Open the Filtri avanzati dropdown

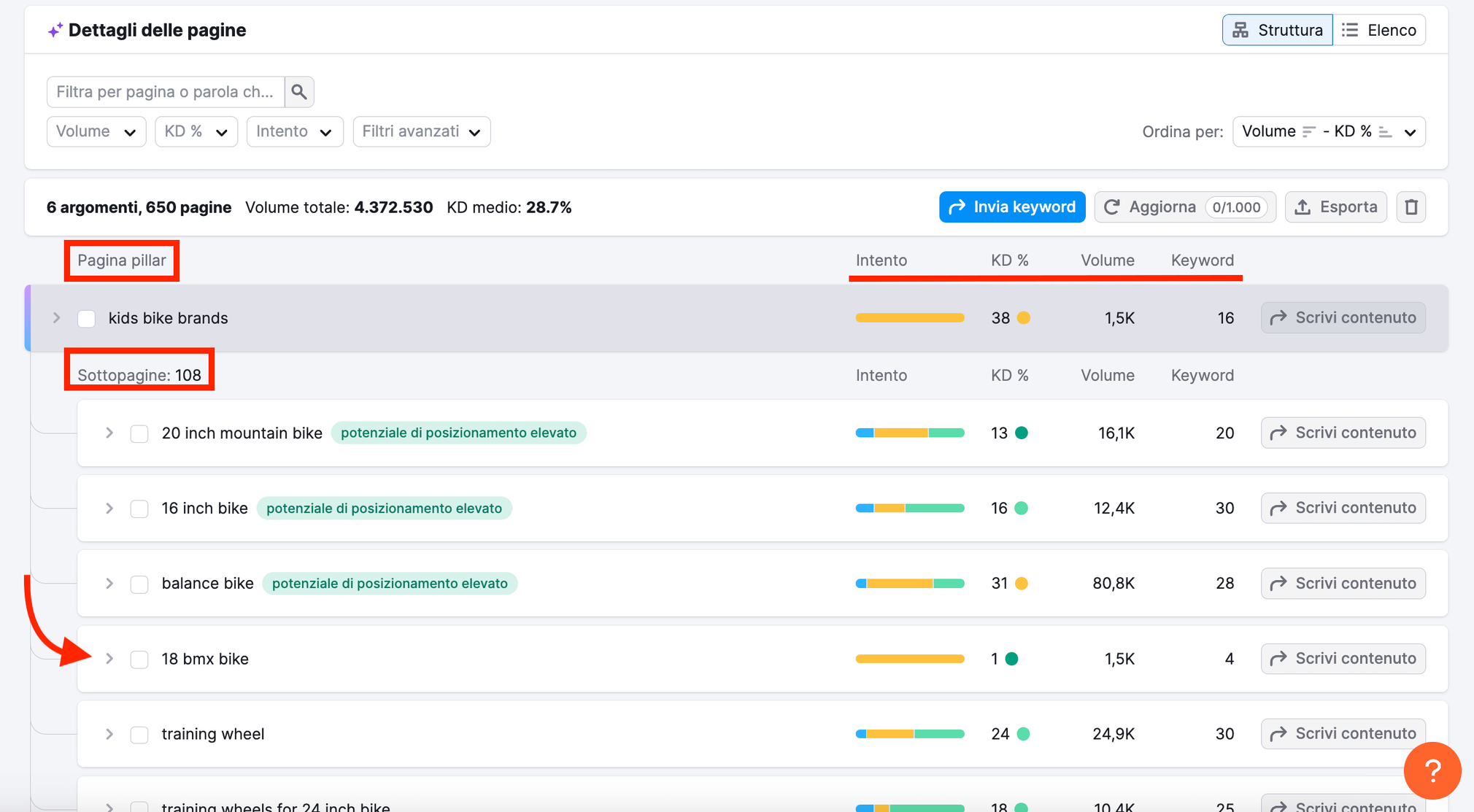pyautogui.click(x=422, y=132)
